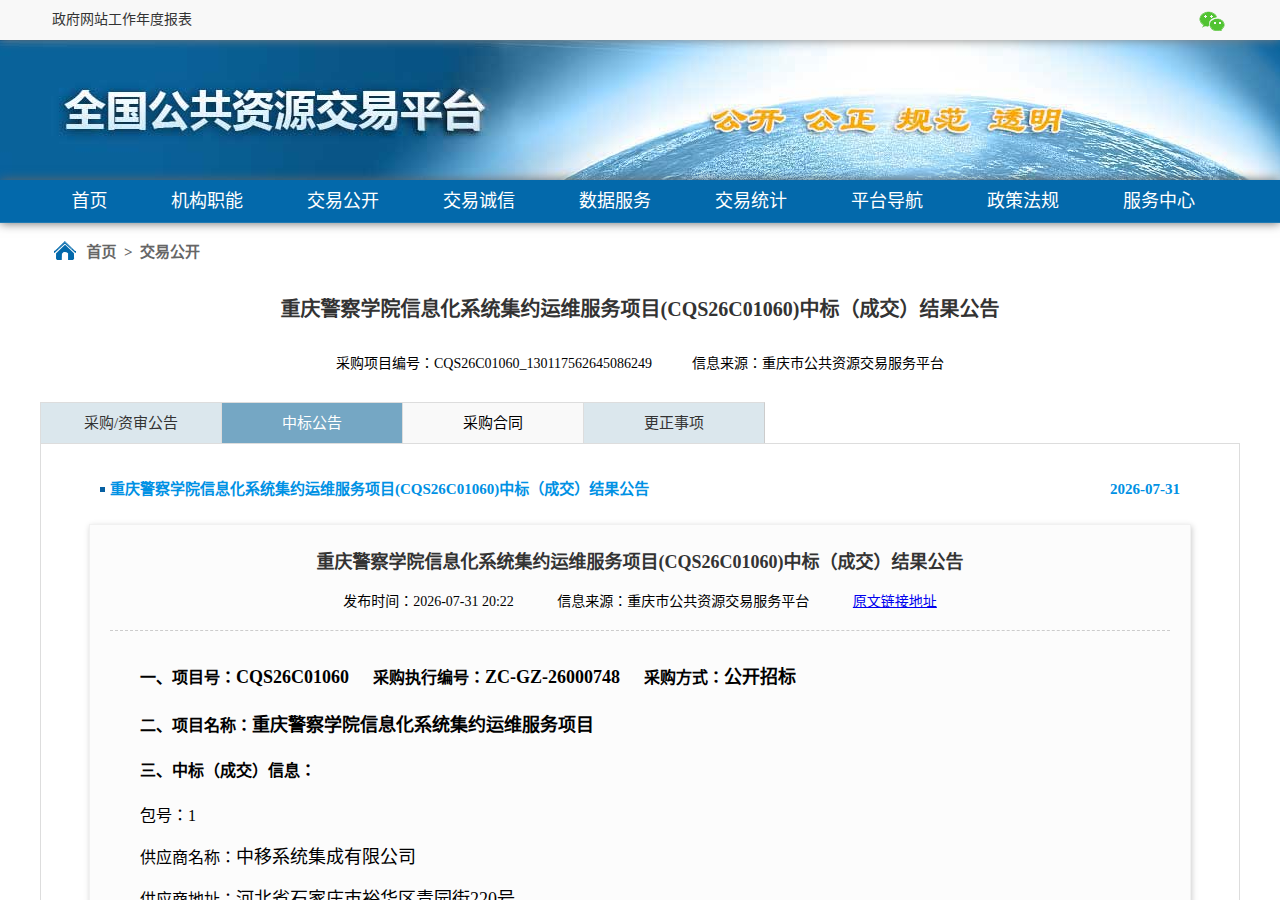Click 交易公开 breadcrumb link
This screenshot has width=1280, height=900.
170,252
